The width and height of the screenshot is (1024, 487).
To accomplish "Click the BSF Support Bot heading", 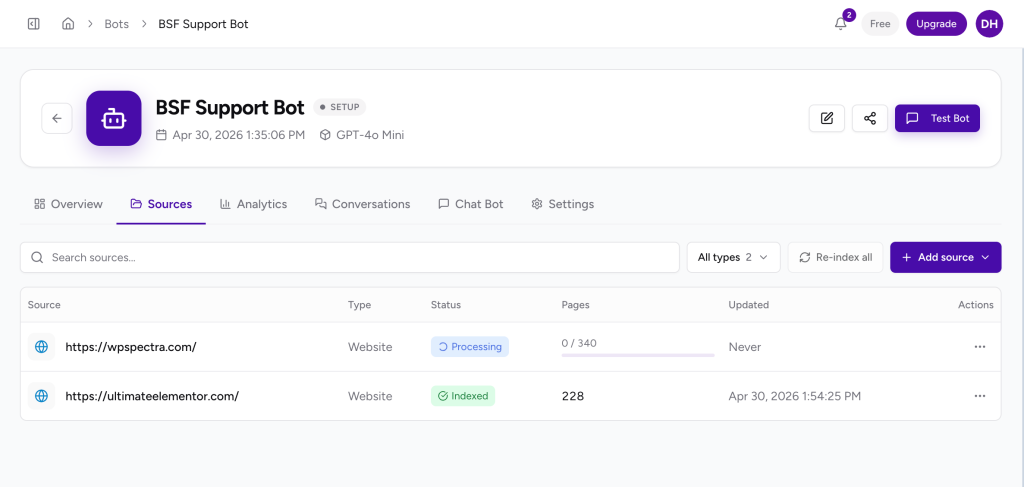I will (230, 107).
